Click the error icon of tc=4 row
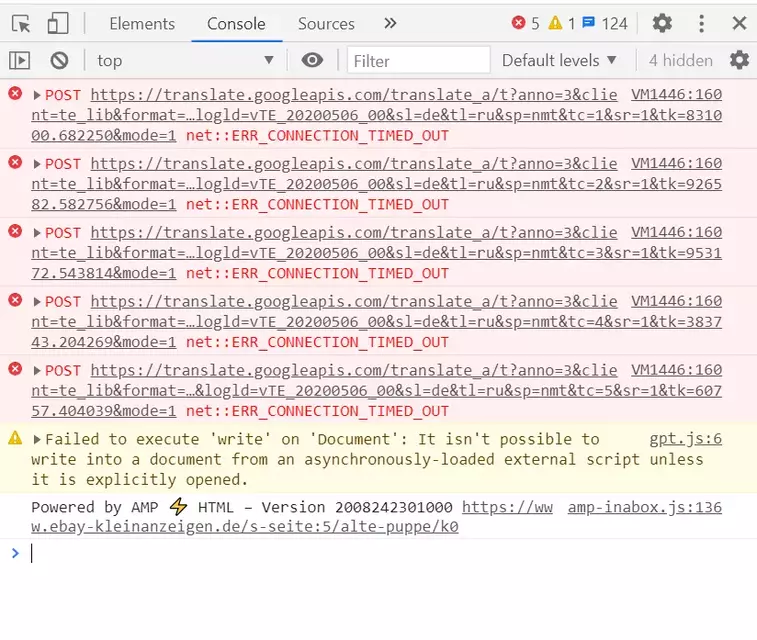The height and width of the screenshot is (640, 757). pos(15,300)
